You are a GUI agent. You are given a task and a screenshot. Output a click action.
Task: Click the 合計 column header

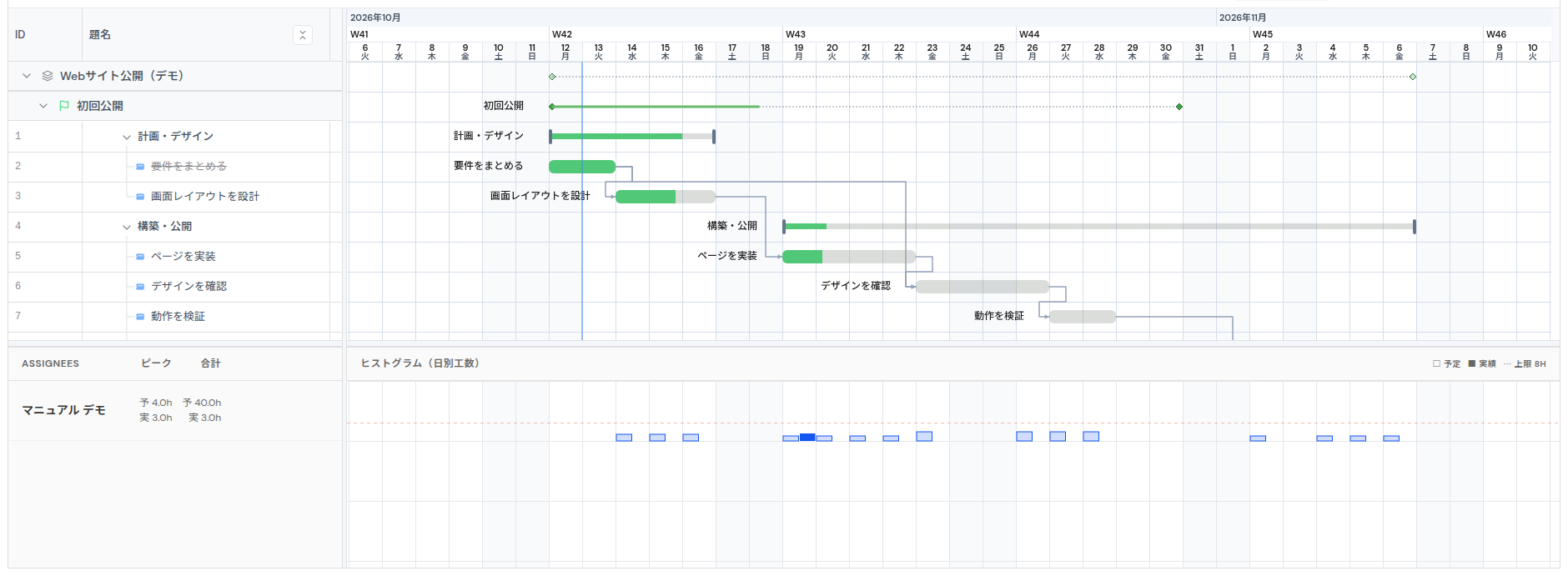210,363
